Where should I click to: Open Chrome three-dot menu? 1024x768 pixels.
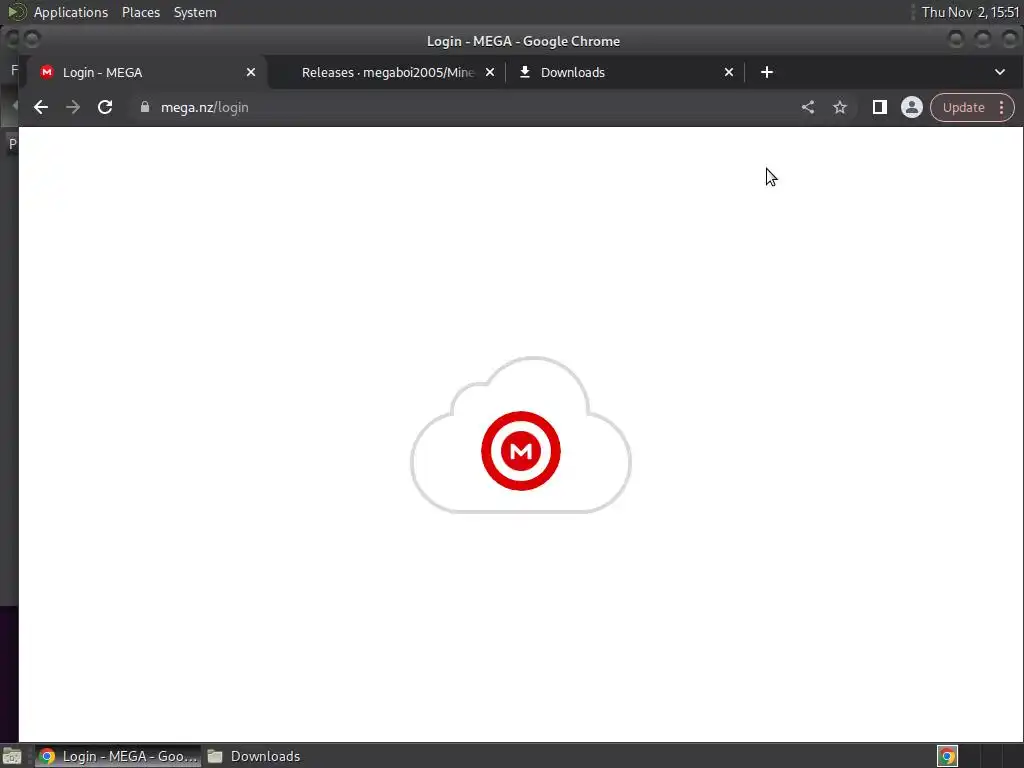(x=1001, y=107)
